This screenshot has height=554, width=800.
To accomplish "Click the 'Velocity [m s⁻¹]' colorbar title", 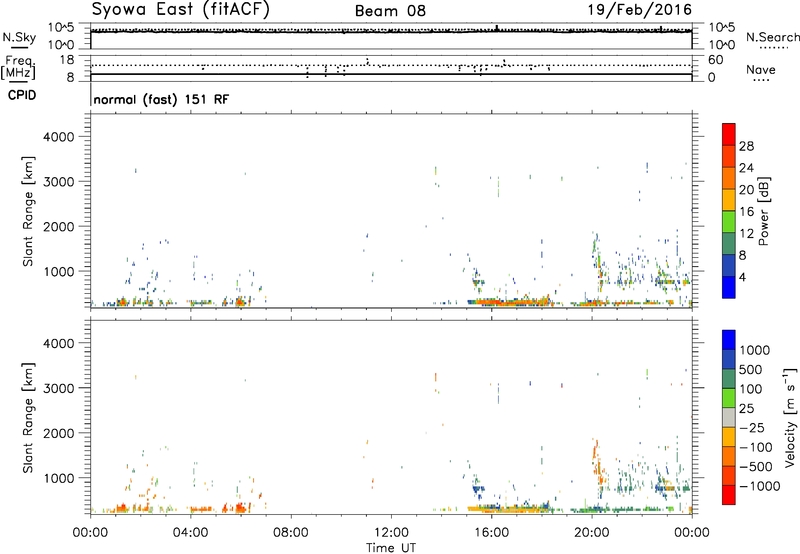I will coord(790,417).
